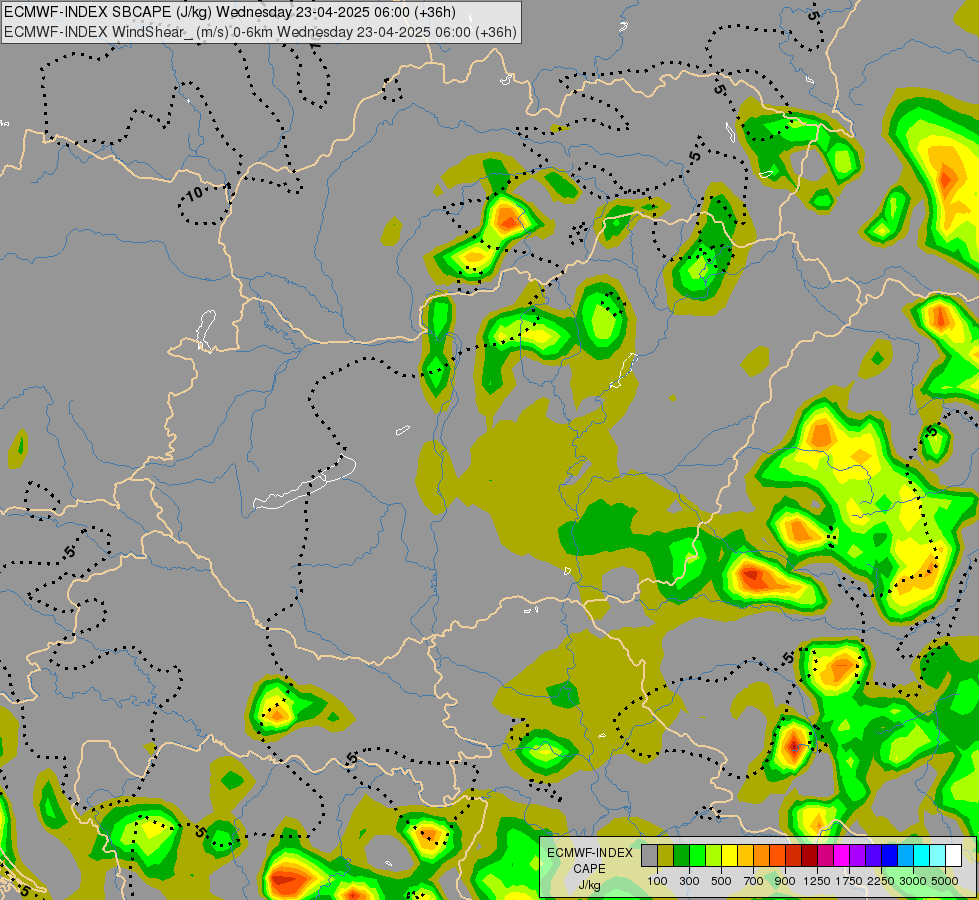The height and width of the screenshot is (900, 979).
Task: Click the '10' wind shear contour label
Action: pyautogui.click(x=195, y=194)
